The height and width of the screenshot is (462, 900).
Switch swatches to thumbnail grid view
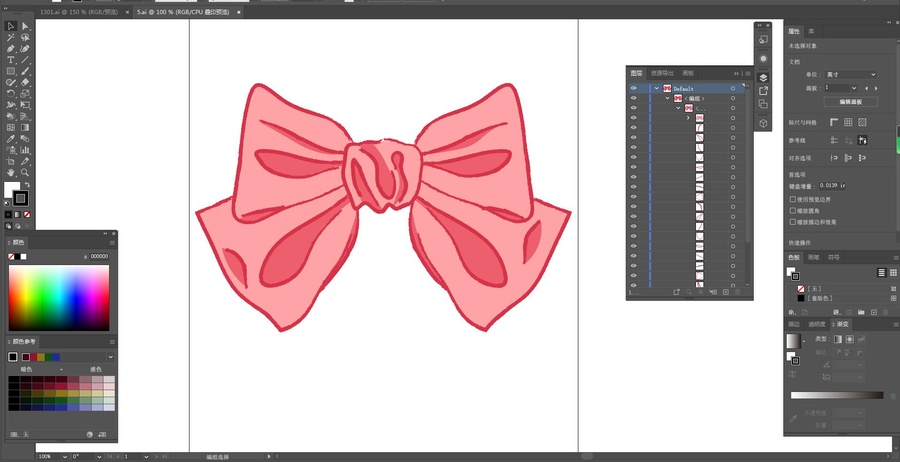point(894,273)
